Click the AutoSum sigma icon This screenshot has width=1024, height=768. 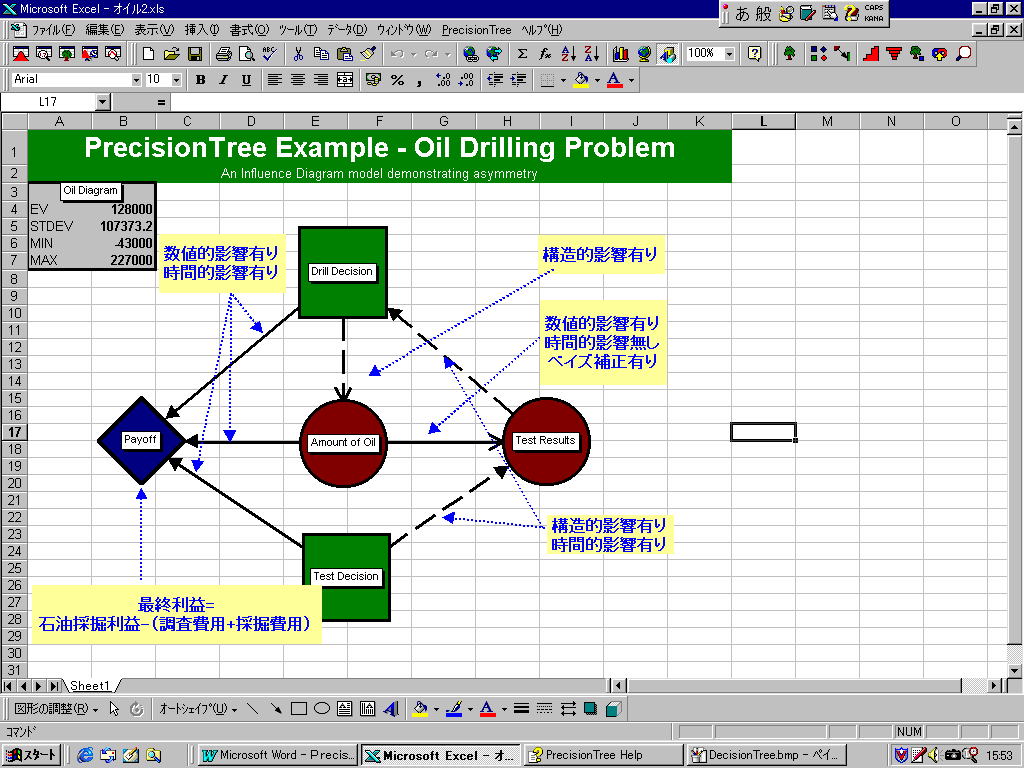point(522,54)
